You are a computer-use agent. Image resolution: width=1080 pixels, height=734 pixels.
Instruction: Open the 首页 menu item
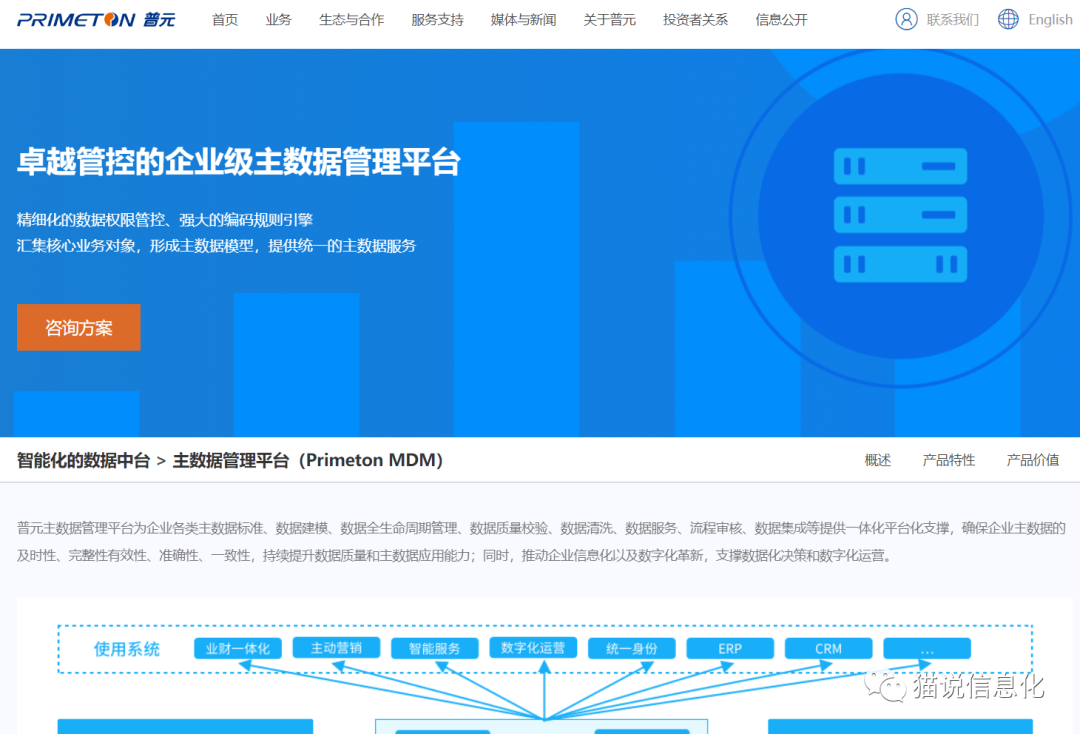(x=225, y=20)
